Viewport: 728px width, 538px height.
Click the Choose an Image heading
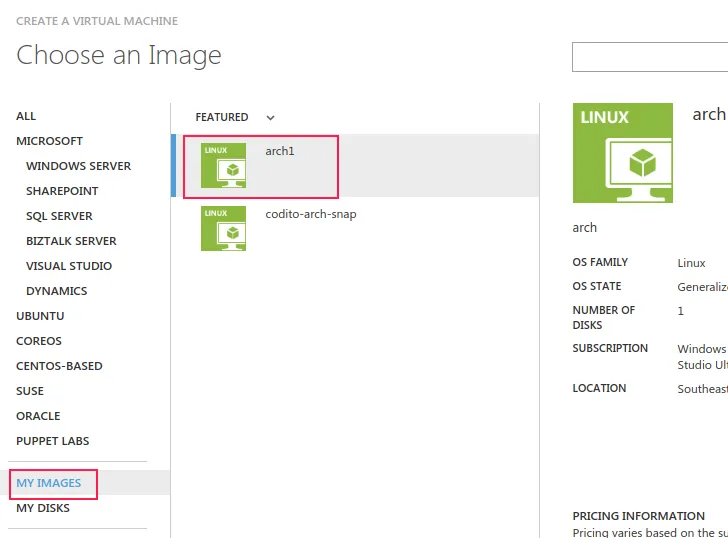click(119, 56)
